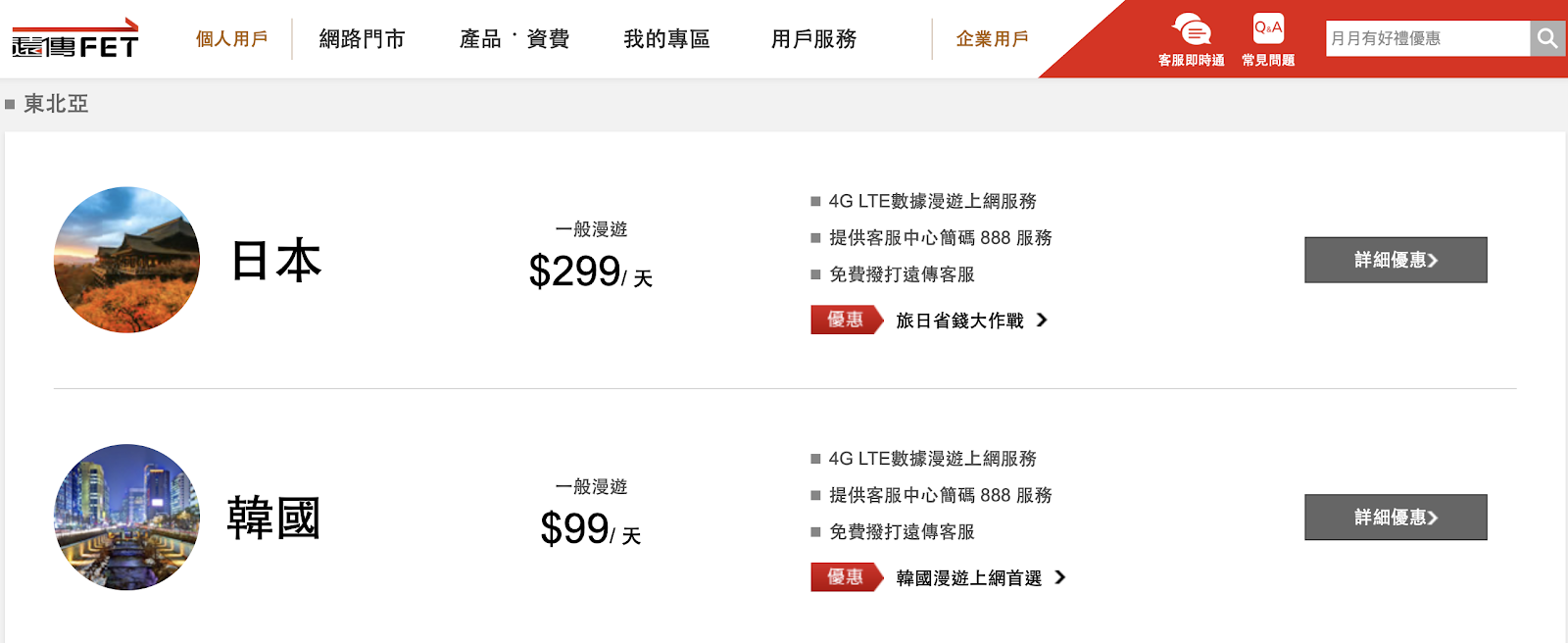Viewport: 1568px width, 643px height.
Task: Open 網路門市 menu
Action: click(x=362, y=39)
